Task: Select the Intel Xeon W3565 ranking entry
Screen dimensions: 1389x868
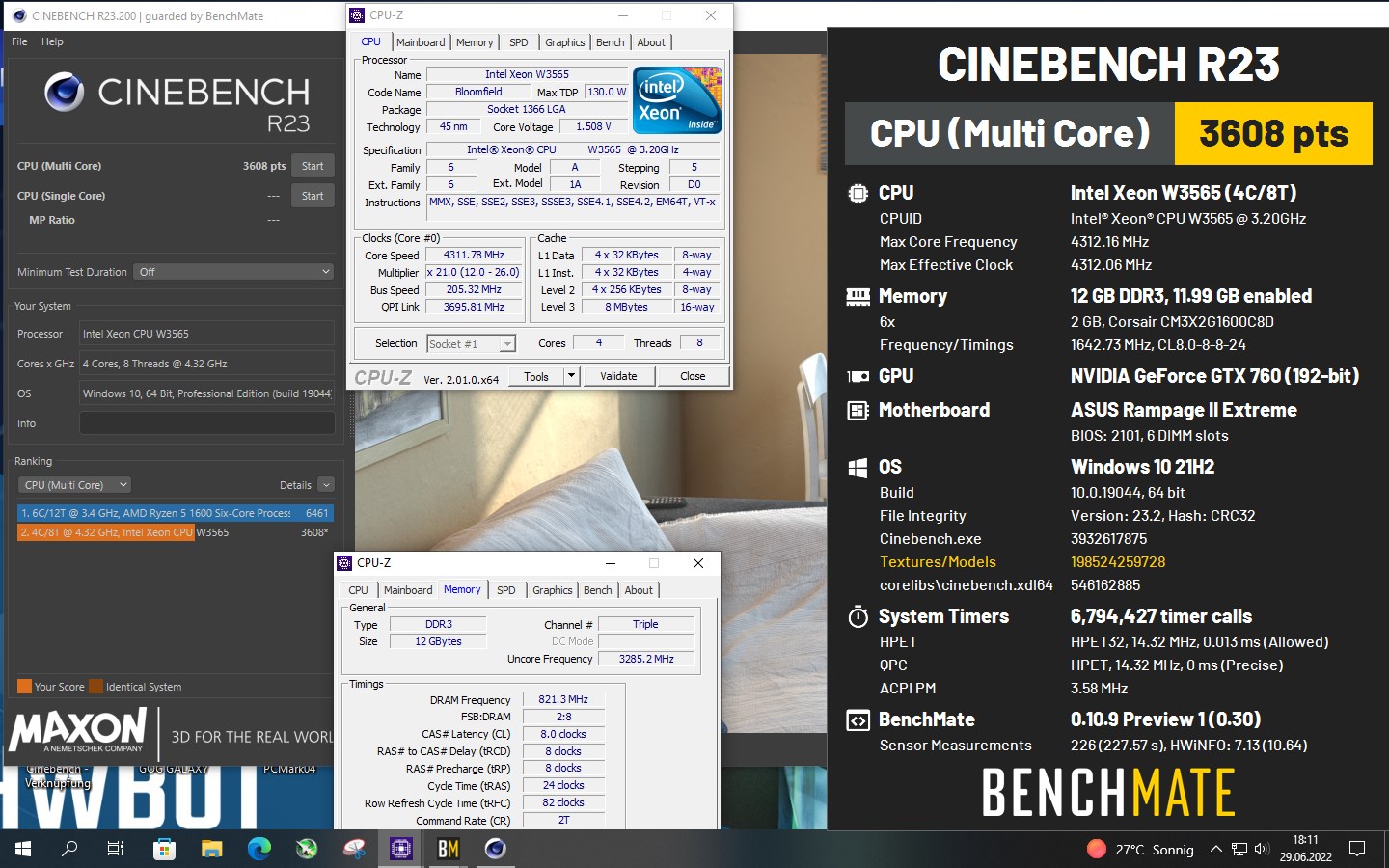Action: coord(176,532)
